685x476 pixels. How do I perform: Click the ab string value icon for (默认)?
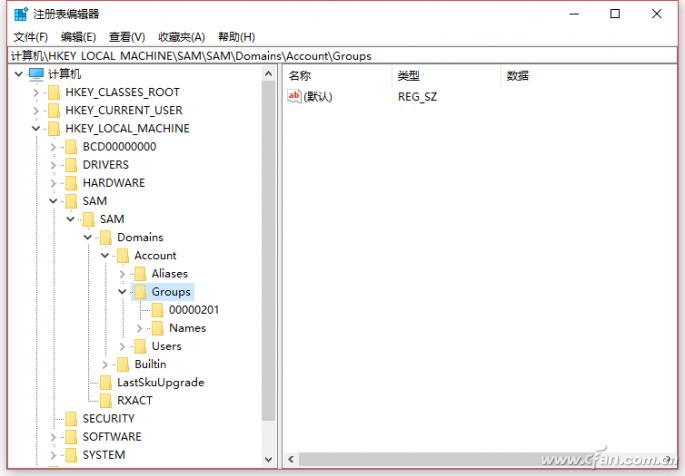point(294,96)
